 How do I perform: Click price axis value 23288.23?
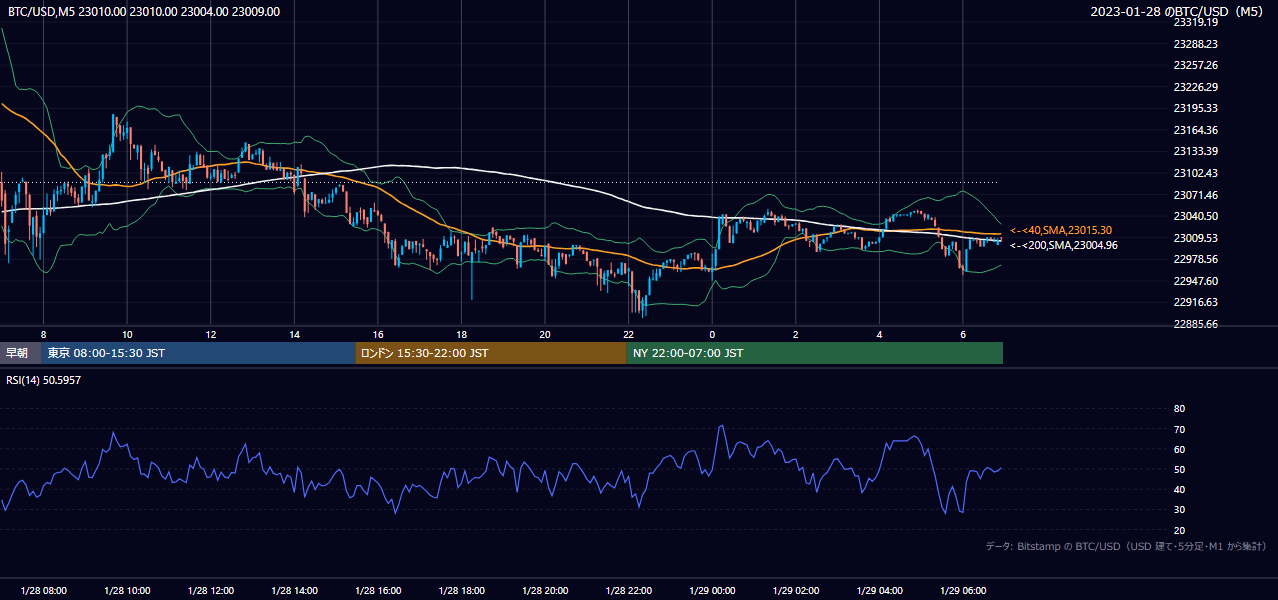tap(1196, 44)
